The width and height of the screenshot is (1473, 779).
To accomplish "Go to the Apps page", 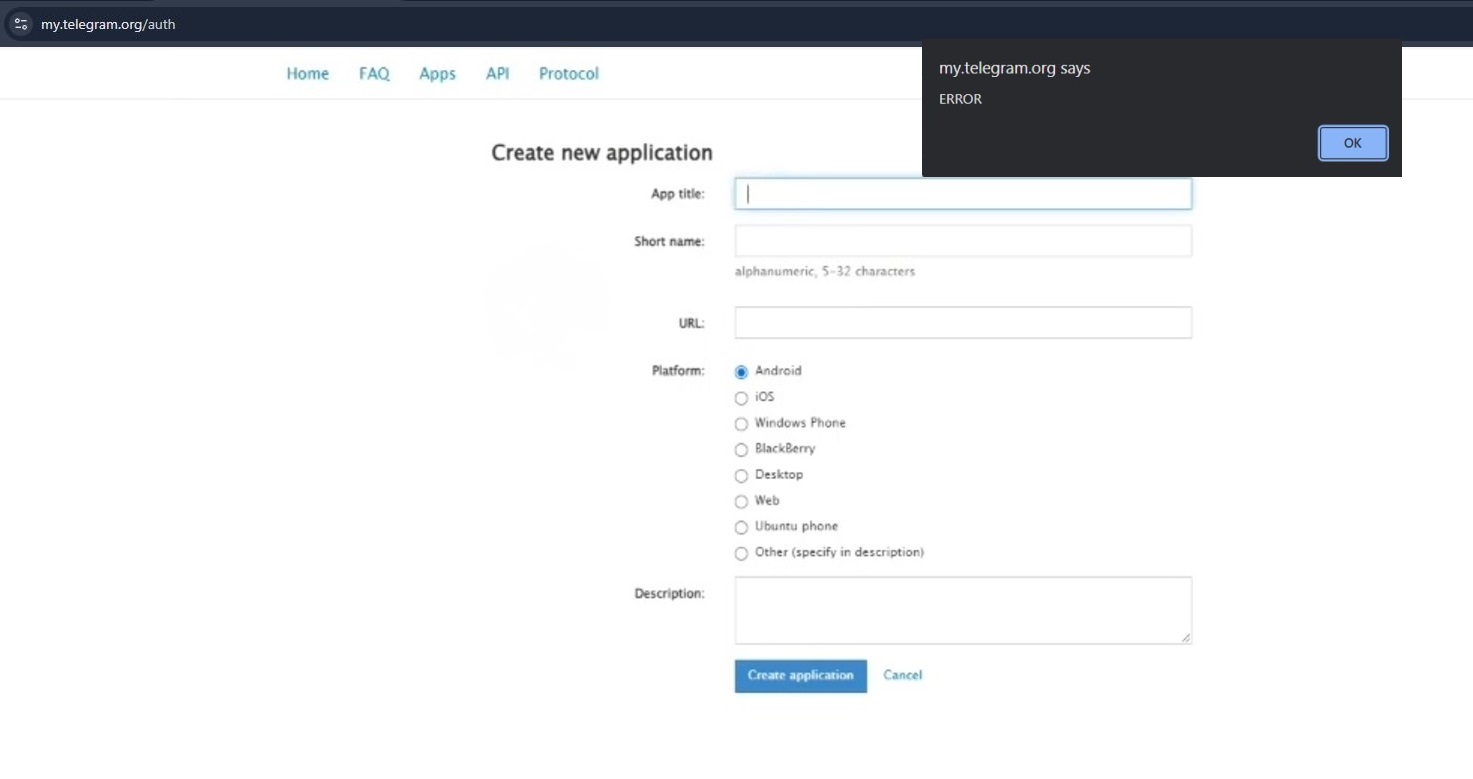I will [x=437, y=74].
